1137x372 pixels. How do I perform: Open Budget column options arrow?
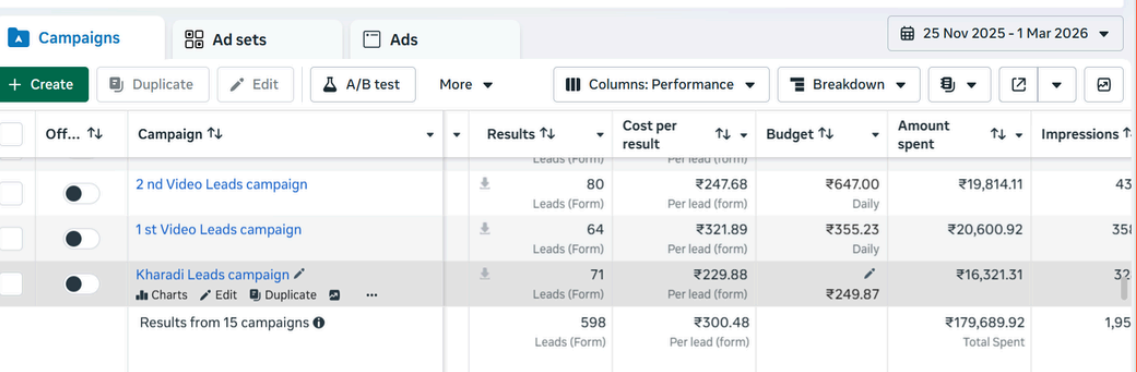point(875,135)
